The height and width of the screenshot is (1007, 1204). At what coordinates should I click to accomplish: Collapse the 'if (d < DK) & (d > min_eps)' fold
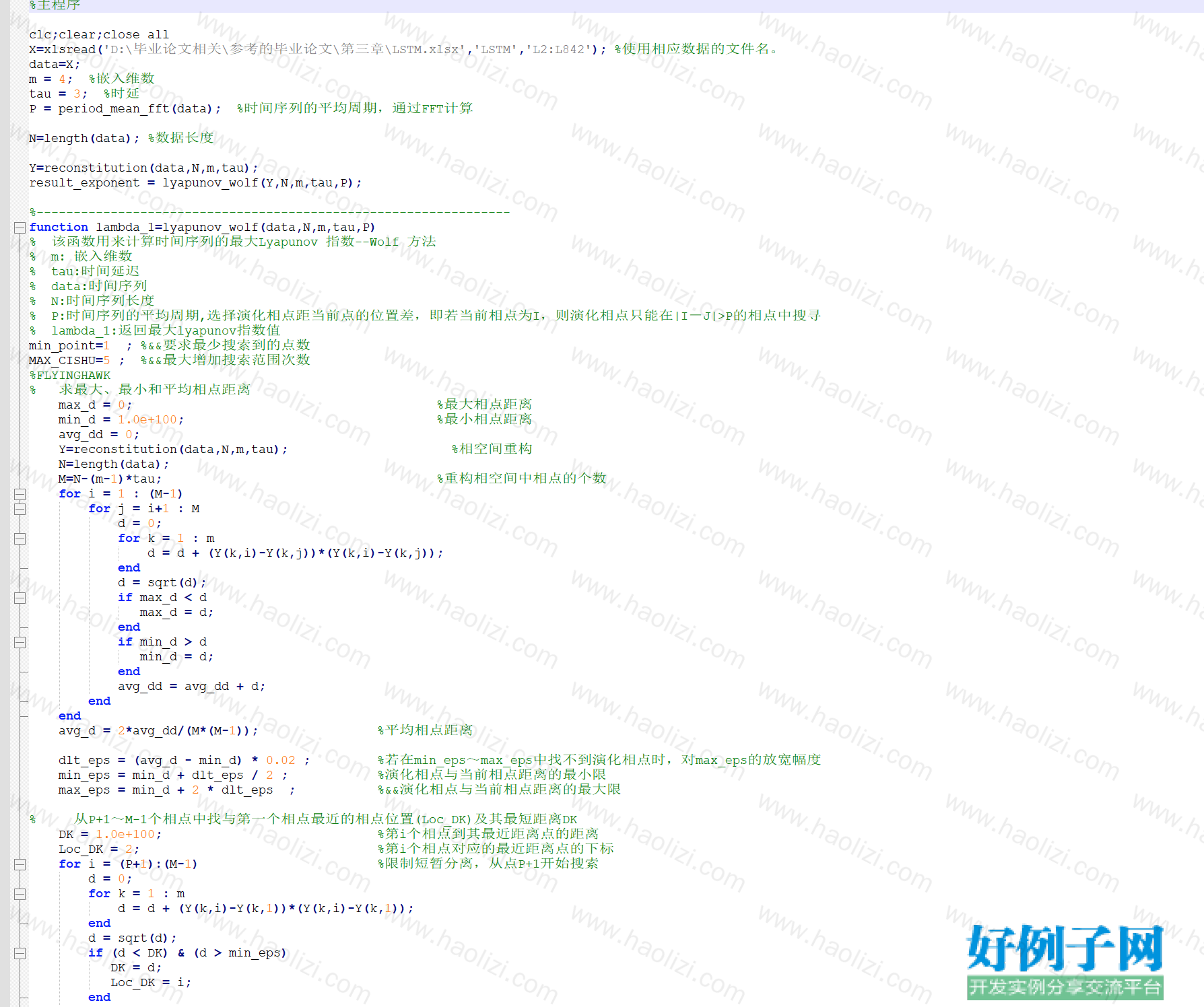(20, 953)
